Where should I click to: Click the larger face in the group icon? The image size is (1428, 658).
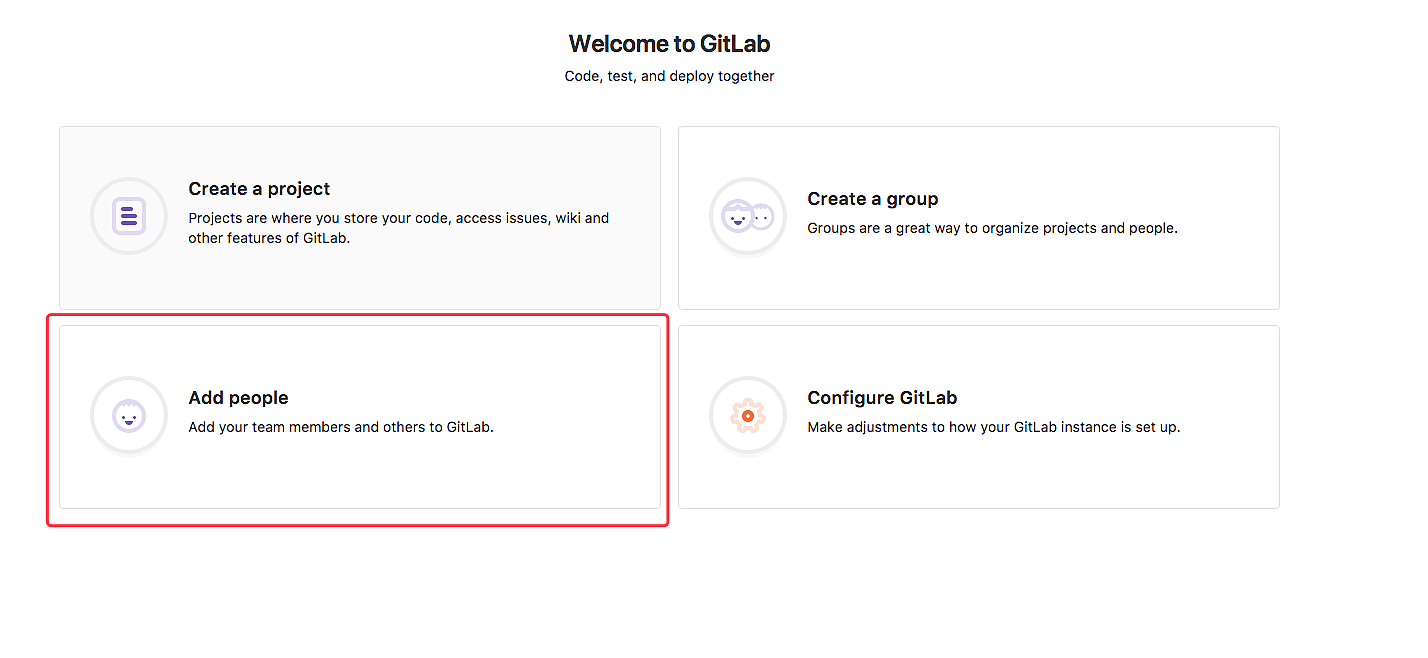pyautogui.click(x=738, y=215)
